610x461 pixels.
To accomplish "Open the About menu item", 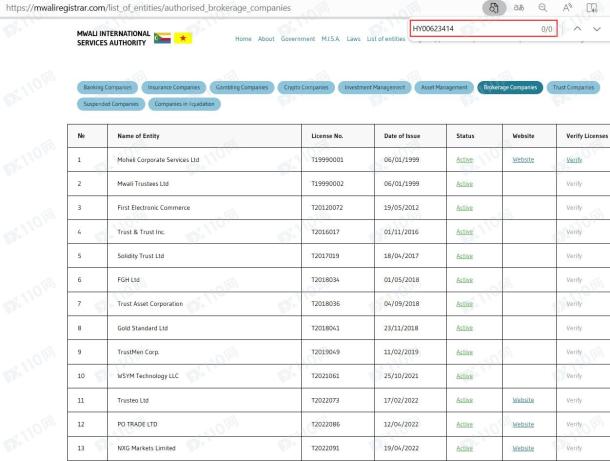I will tap(266, 39).
